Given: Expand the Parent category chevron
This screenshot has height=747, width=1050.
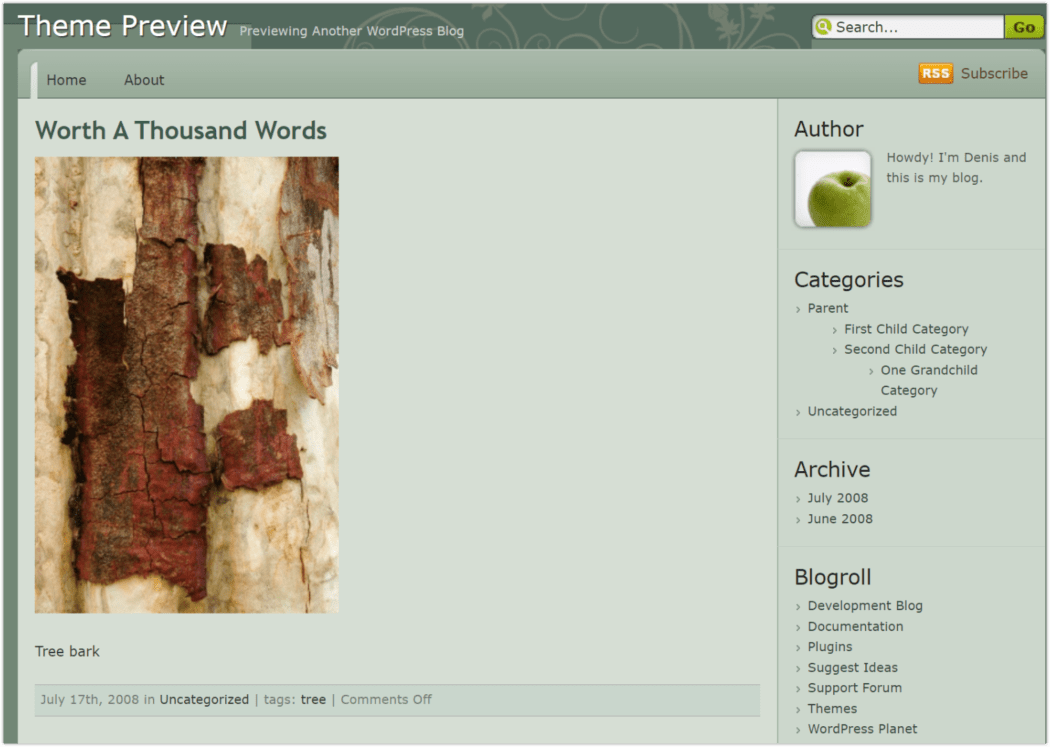Looking at the screenshot, I should click(797, 308).
